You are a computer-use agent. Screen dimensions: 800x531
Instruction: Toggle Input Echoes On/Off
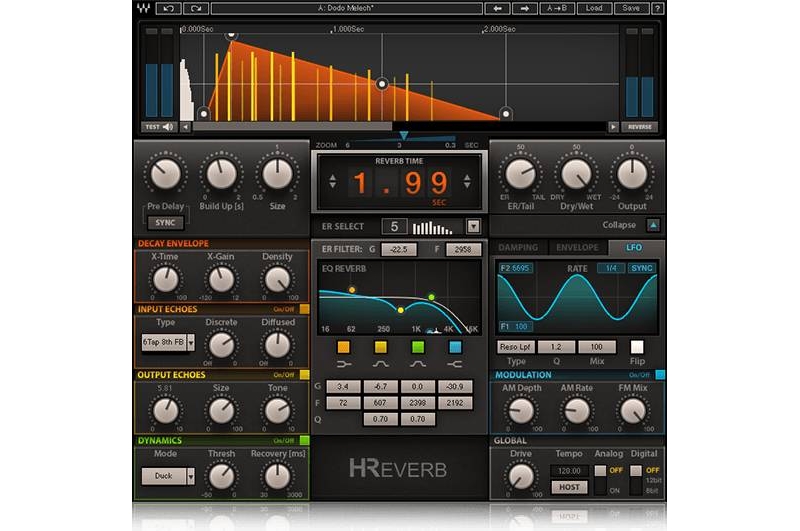(x=305, y=309)
